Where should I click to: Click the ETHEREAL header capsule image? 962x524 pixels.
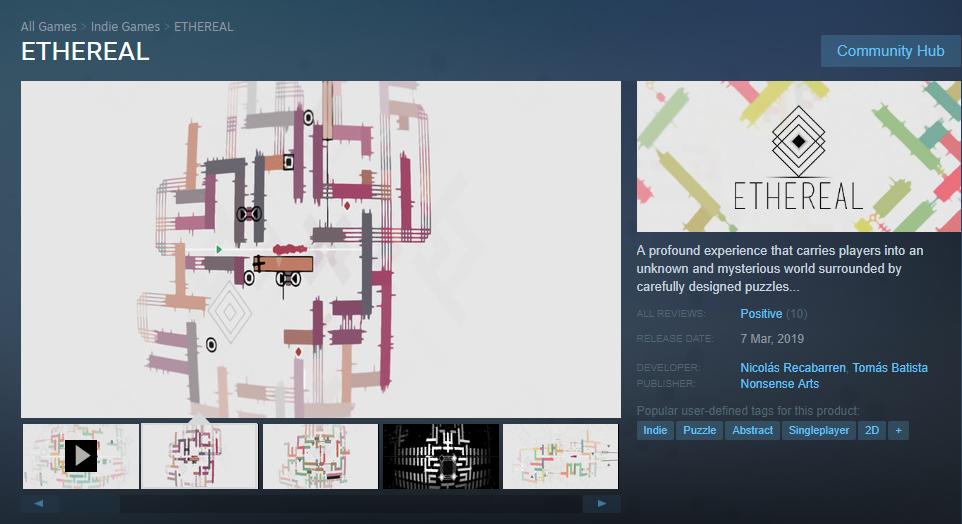[x=799, y=156]
